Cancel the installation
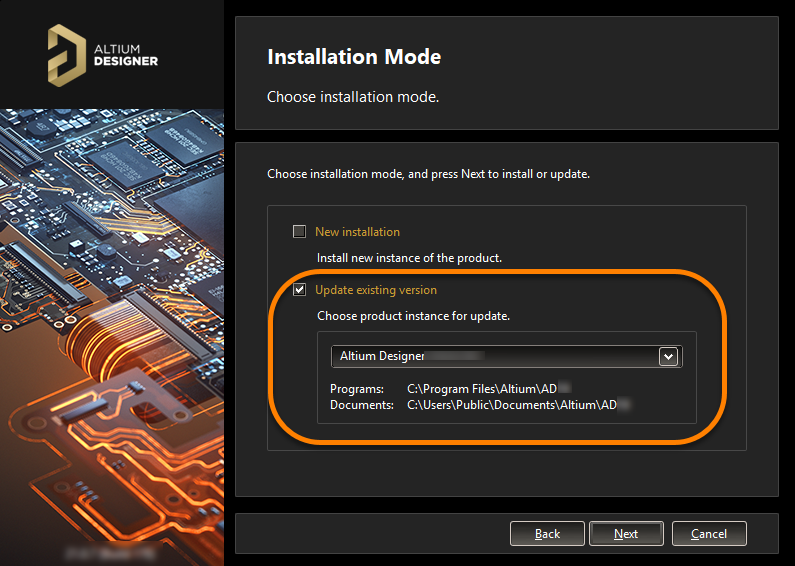Image resolution: width=795 pixels, height=566 pixels. (x=709, y=534)
